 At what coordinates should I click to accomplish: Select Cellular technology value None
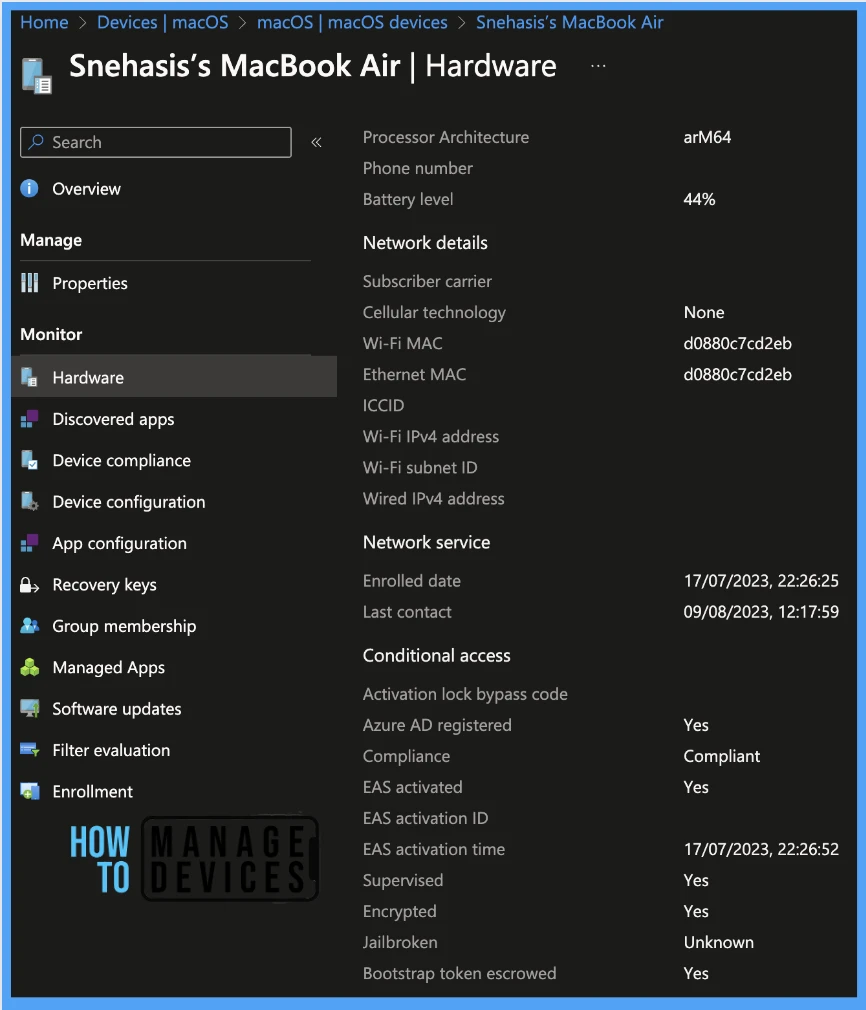pos(704,312)
